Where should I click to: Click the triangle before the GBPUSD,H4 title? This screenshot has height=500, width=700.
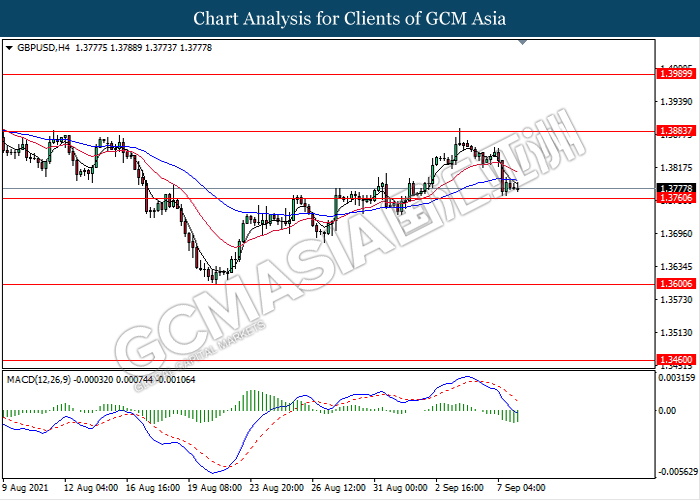tap(9, 48)
